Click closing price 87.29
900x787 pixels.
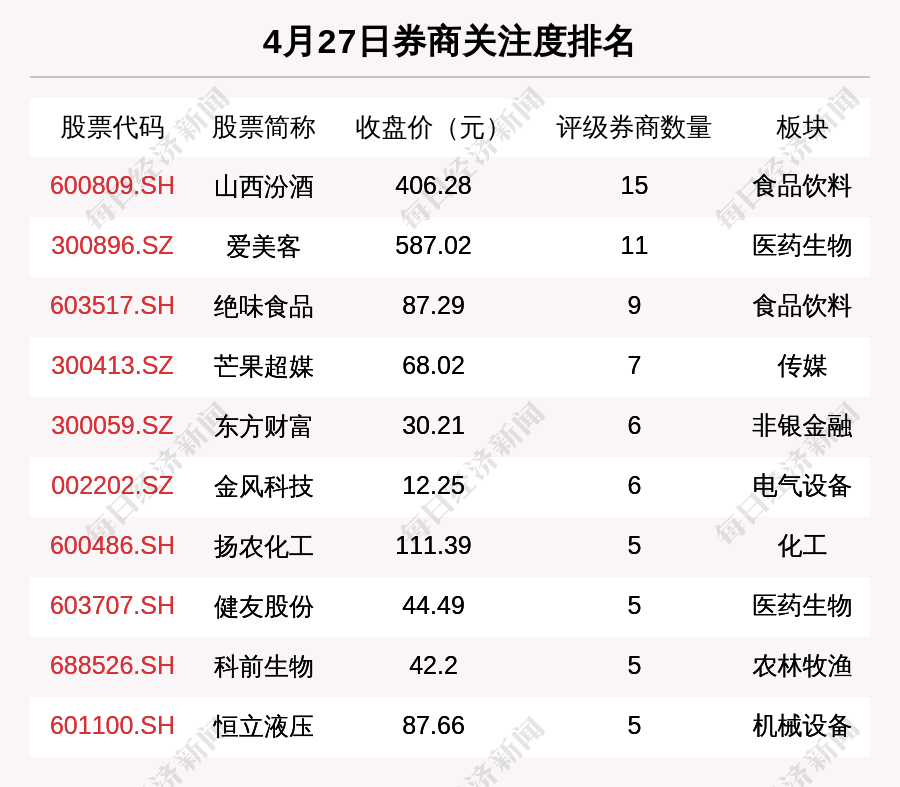coord(433,305)
